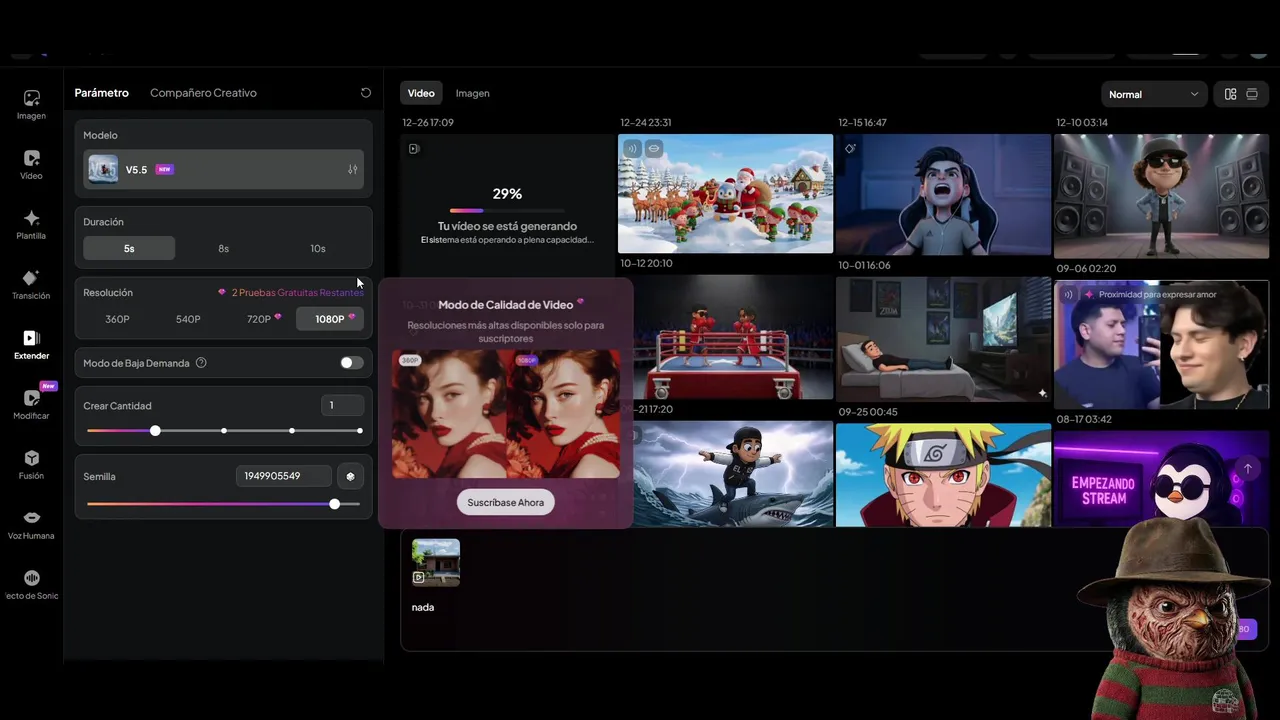
Task: Switch to Parámetro tab
Action: [102, 93]
